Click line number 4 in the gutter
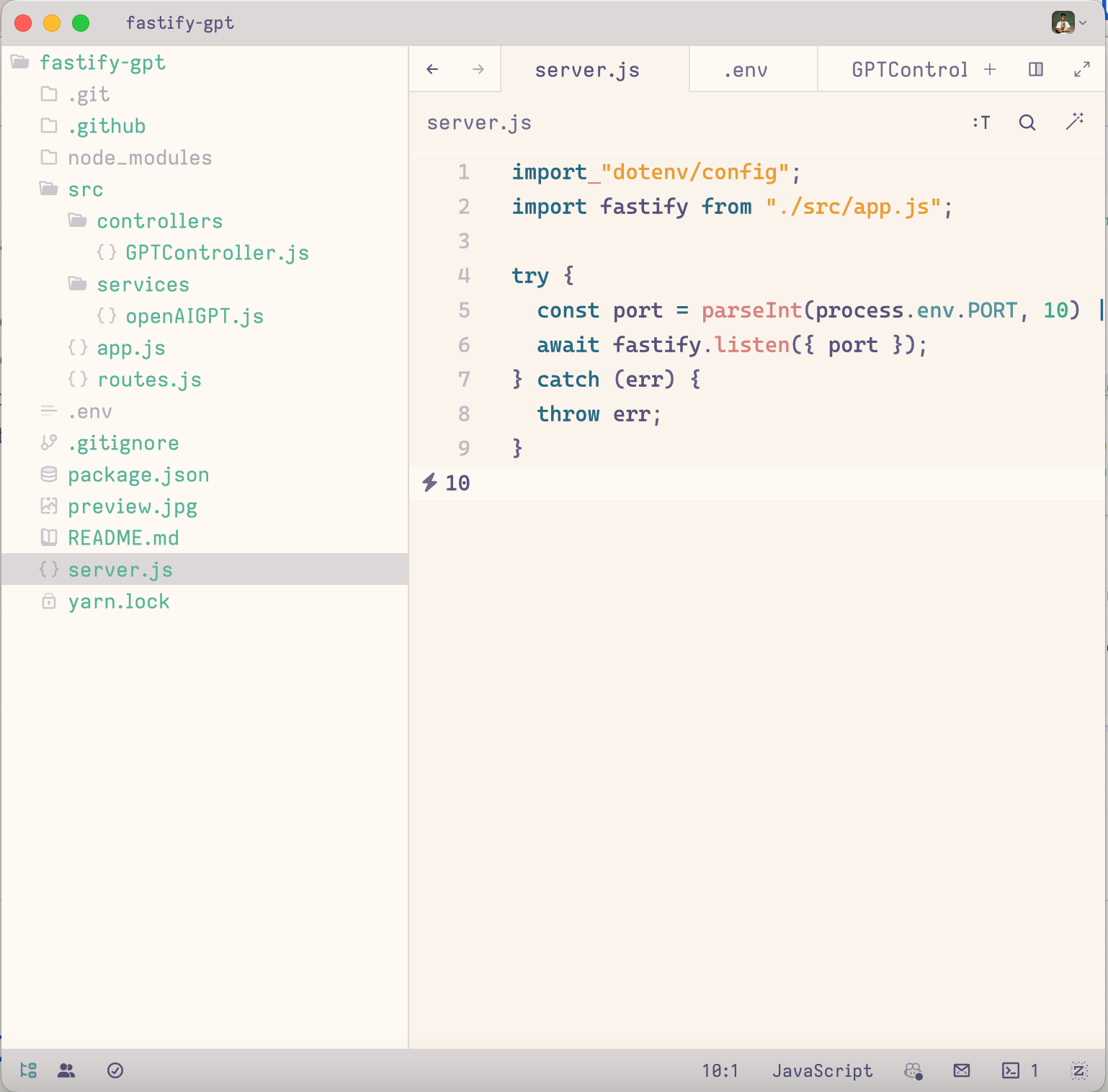This screenshot has height=1092, width=1108. 464,276
